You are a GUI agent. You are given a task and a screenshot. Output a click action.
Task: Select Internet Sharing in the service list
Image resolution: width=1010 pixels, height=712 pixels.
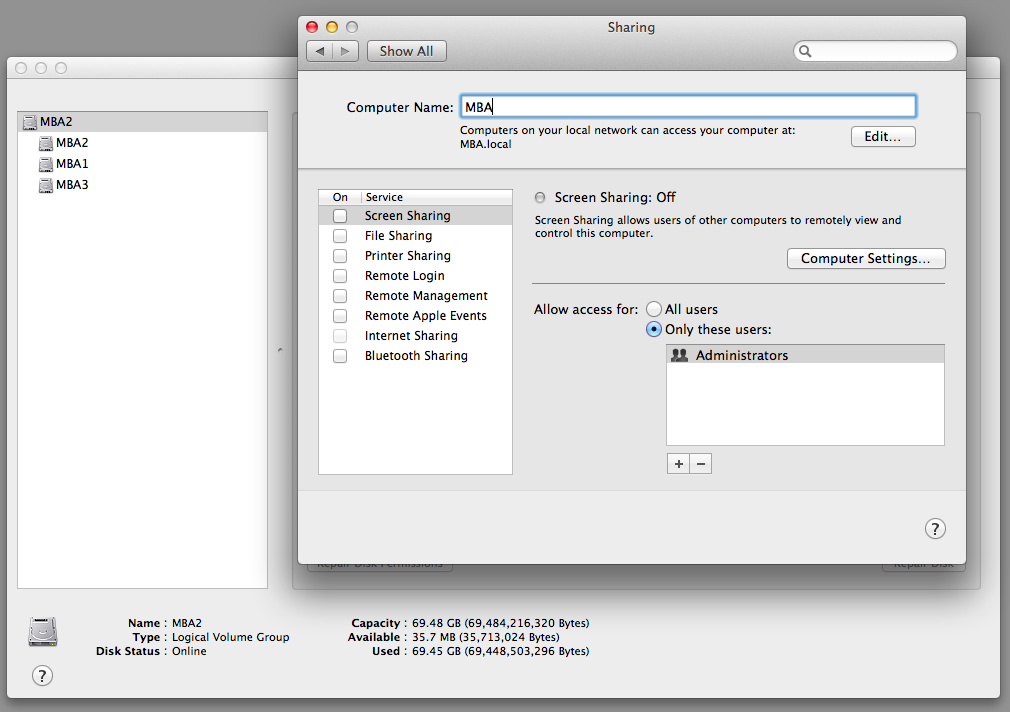point(415,336)
